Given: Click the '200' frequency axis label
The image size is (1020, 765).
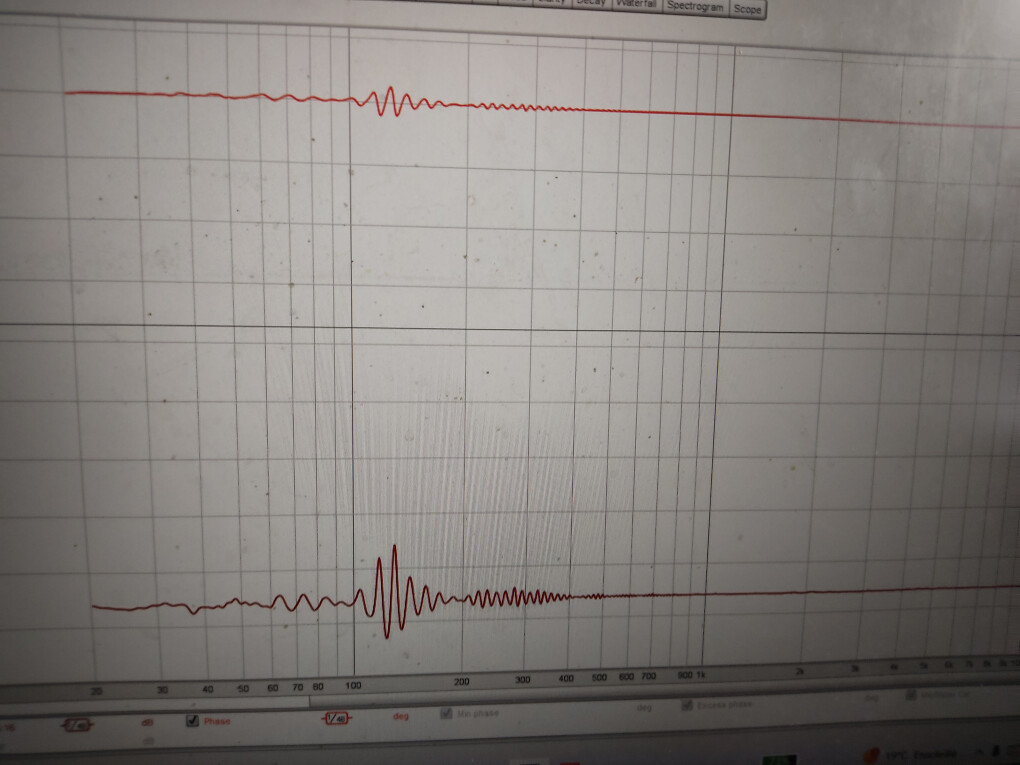Looking at the screenshot, I should (x=461, y=682).
